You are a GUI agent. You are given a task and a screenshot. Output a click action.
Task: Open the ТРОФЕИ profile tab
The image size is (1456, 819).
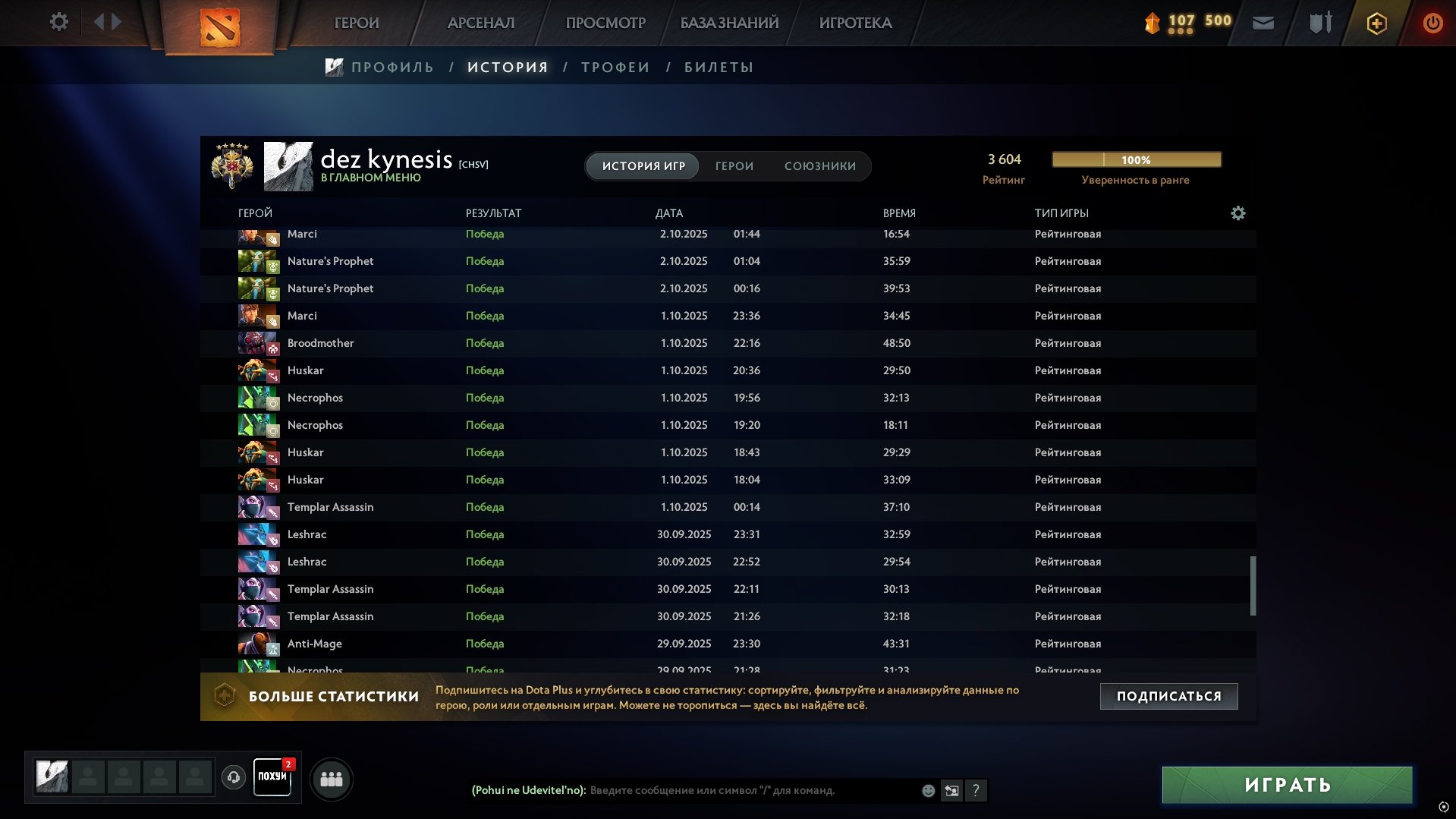(x=615, y=68)
